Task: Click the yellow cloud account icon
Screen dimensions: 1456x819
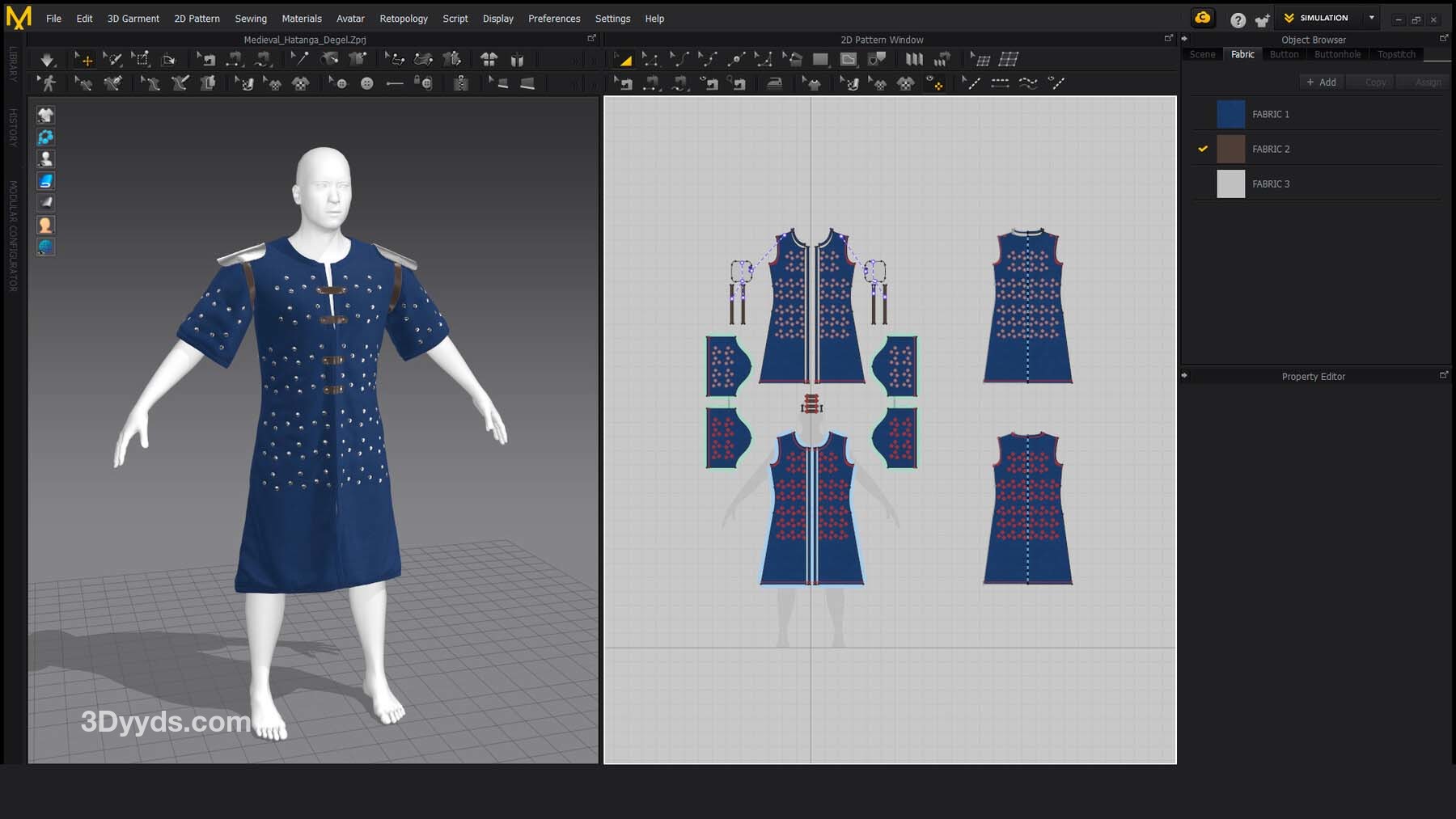Action: [1203, 18]
